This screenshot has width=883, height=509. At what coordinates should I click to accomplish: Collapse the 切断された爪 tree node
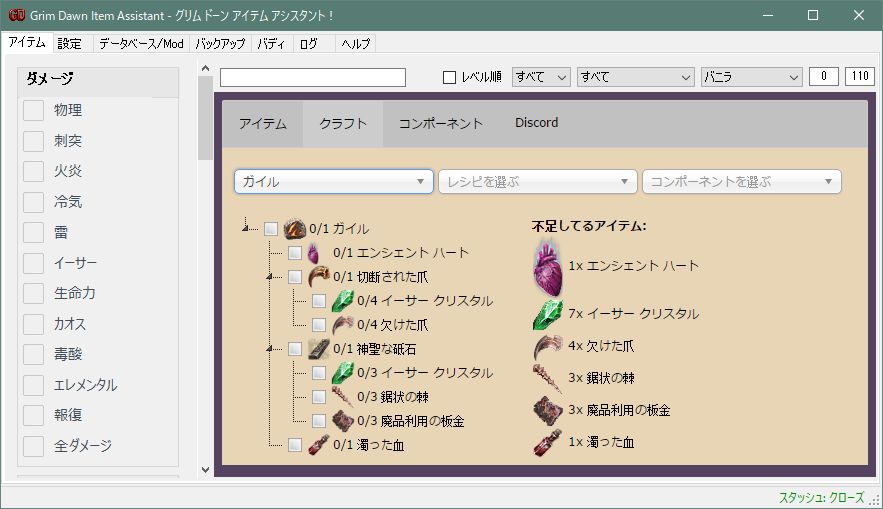pos(270,276)
